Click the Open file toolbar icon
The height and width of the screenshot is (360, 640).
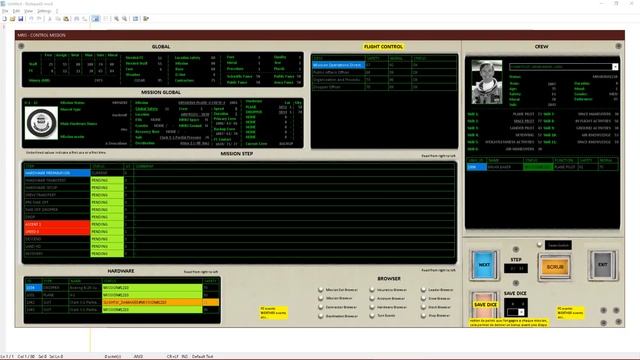click(12, 19)
